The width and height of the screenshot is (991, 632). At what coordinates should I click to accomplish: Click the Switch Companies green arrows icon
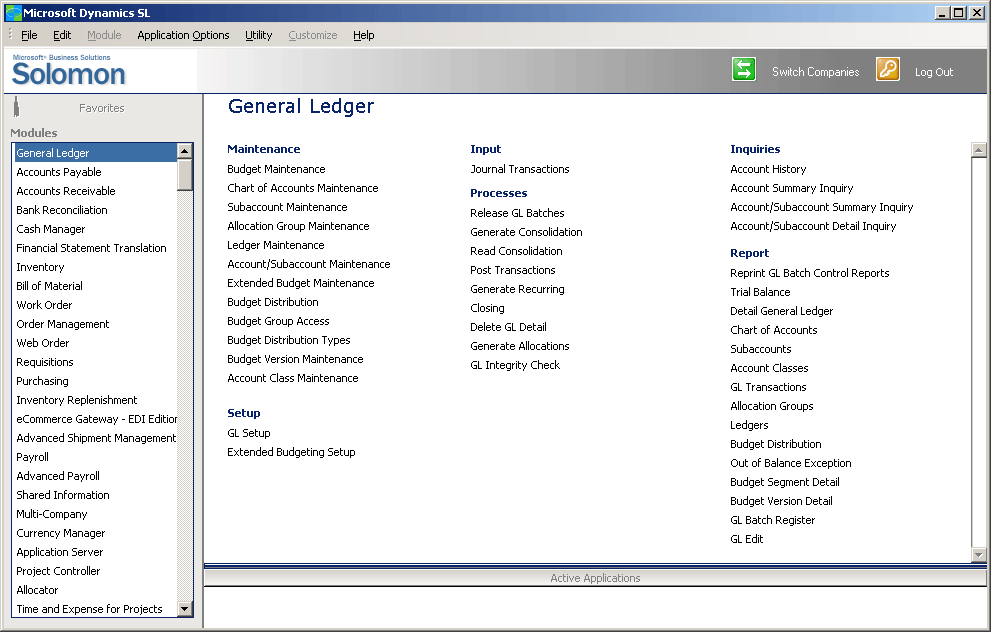744,70
